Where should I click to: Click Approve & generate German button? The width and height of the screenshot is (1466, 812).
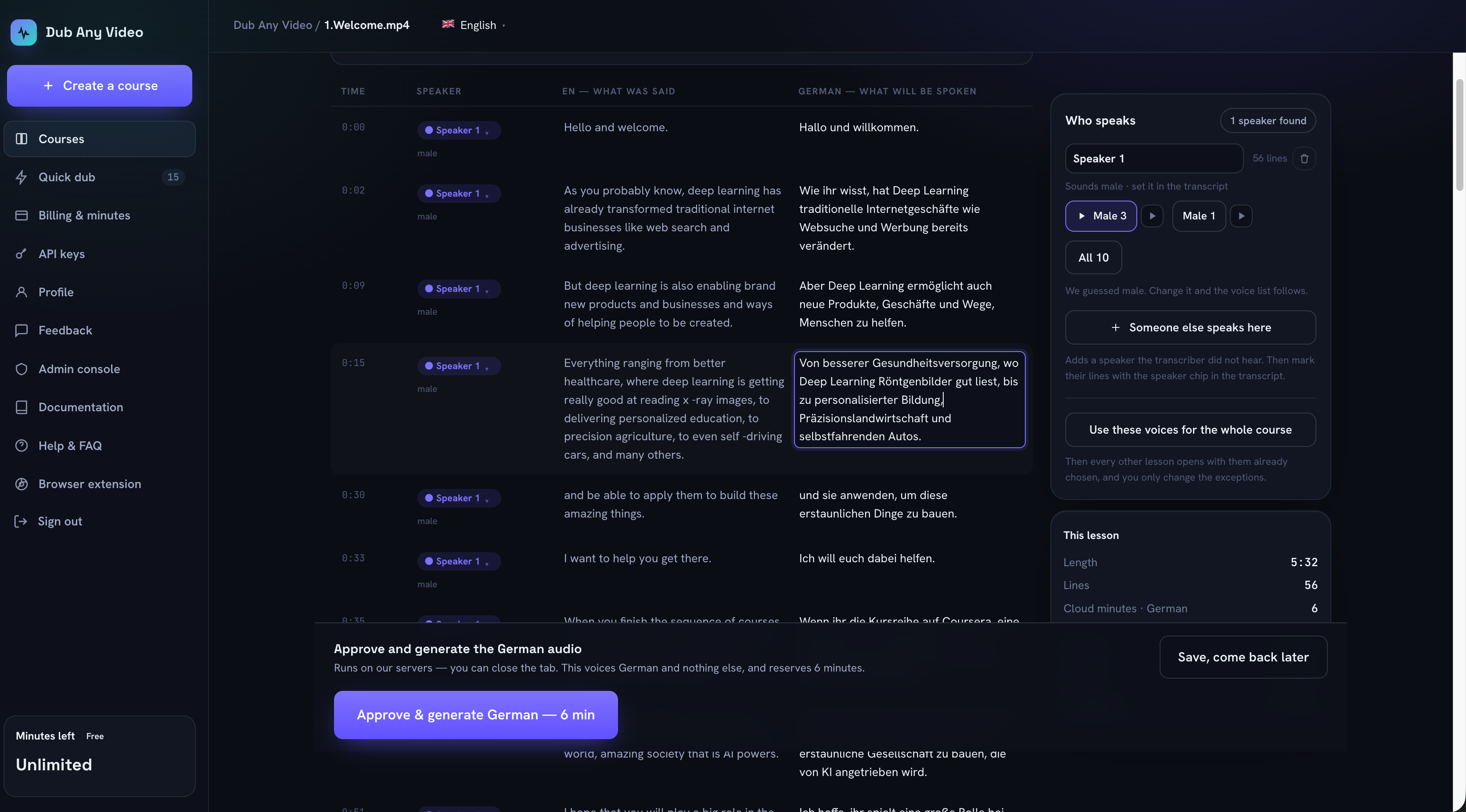pos(476,715)
